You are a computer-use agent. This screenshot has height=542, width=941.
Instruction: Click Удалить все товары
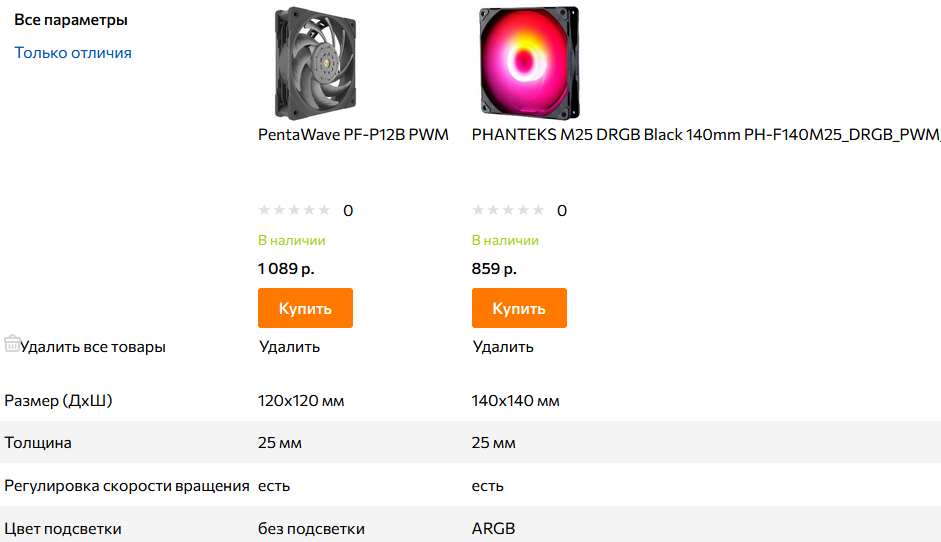tap(93, 347)
